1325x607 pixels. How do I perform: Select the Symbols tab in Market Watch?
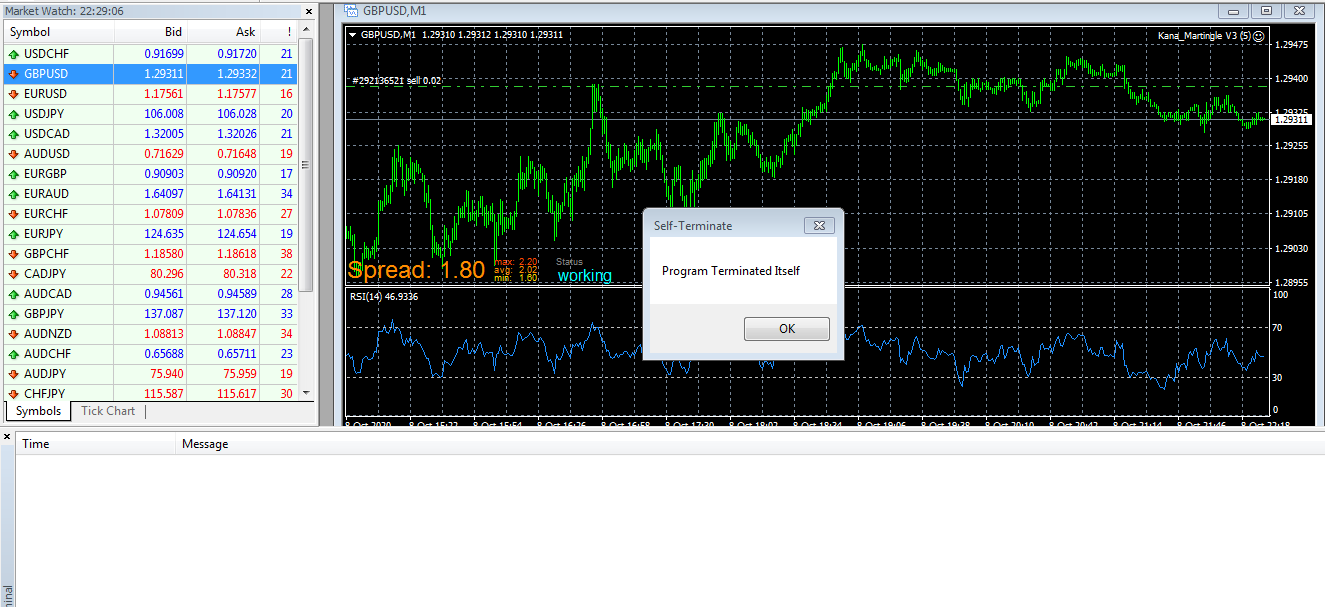pyautogui.click(x=39, y=411)
